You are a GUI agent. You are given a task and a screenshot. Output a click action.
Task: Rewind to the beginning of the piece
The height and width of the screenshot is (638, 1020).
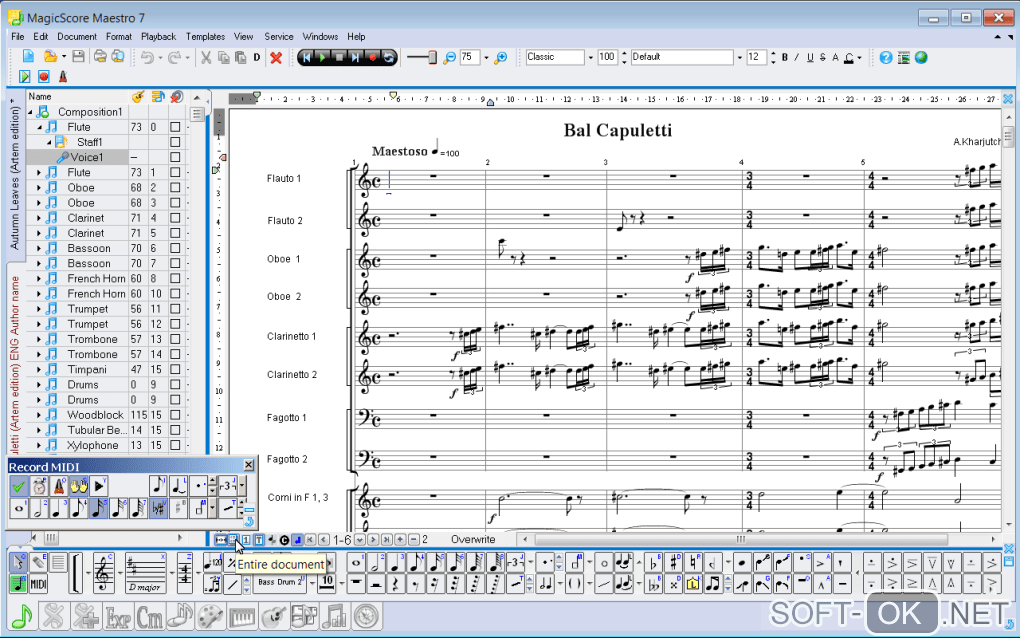307,57
